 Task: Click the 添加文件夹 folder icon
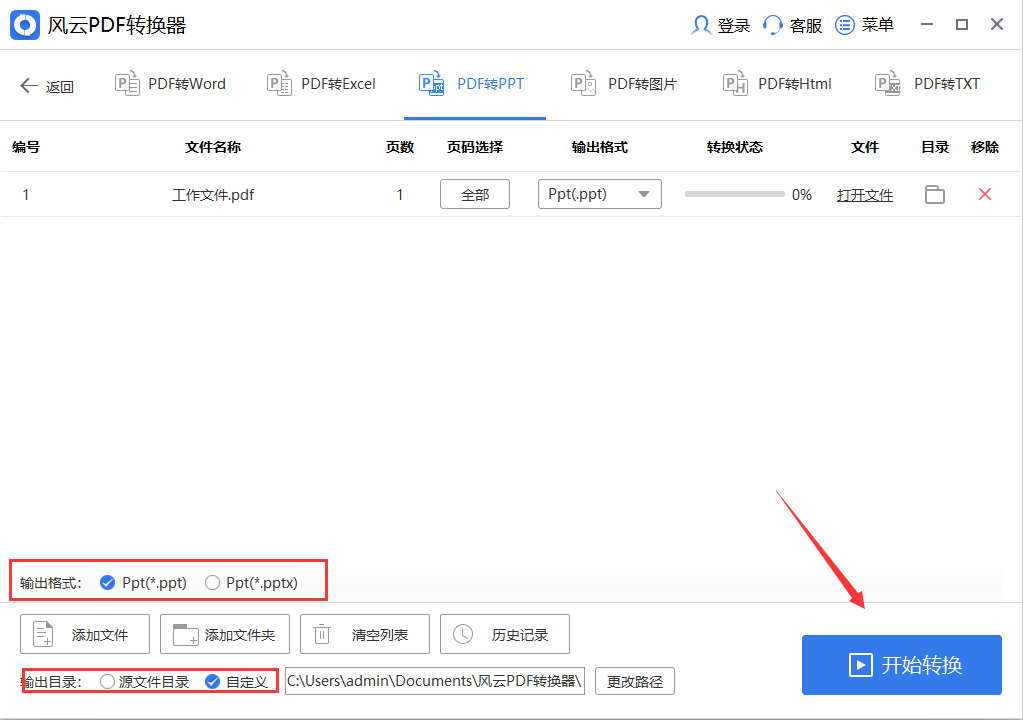(x=185, y=635)
